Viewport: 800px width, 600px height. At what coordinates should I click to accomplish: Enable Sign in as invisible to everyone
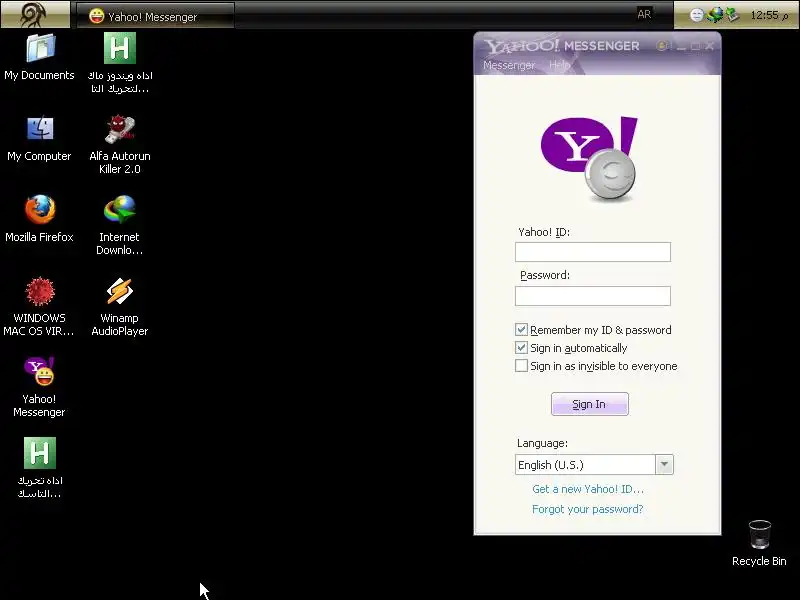521,366
